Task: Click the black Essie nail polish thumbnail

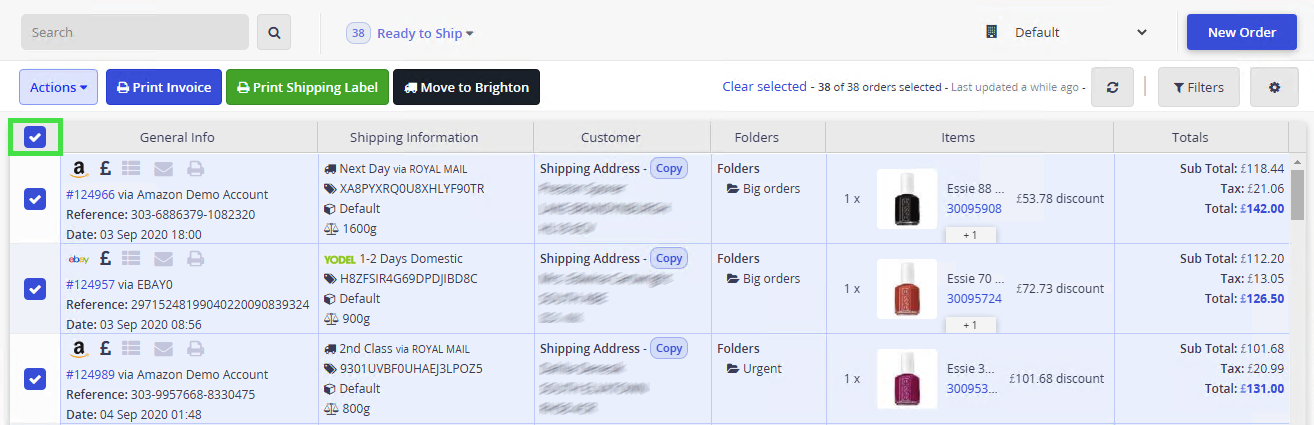Action: (907, 198)
